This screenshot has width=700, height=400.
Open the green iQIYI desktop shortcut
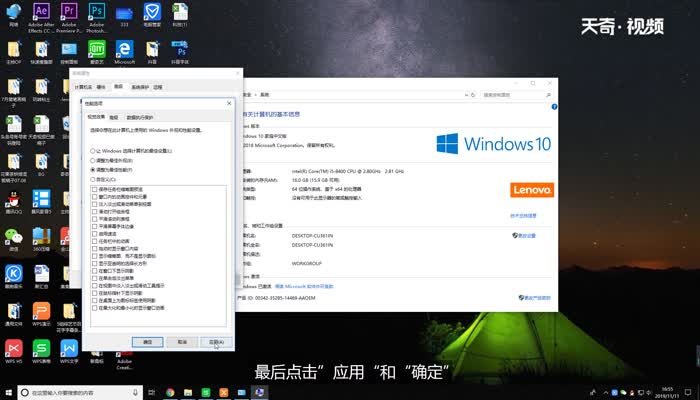[97, 52]
